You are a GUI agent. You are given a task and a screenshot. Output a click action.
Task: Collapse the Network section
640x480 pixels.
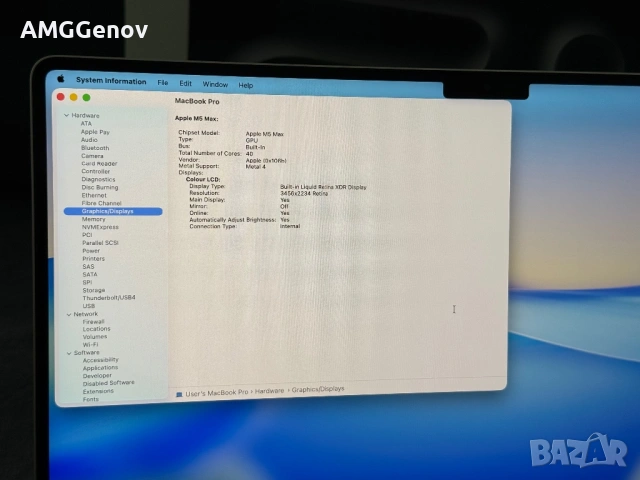click(x=69, y=314)
